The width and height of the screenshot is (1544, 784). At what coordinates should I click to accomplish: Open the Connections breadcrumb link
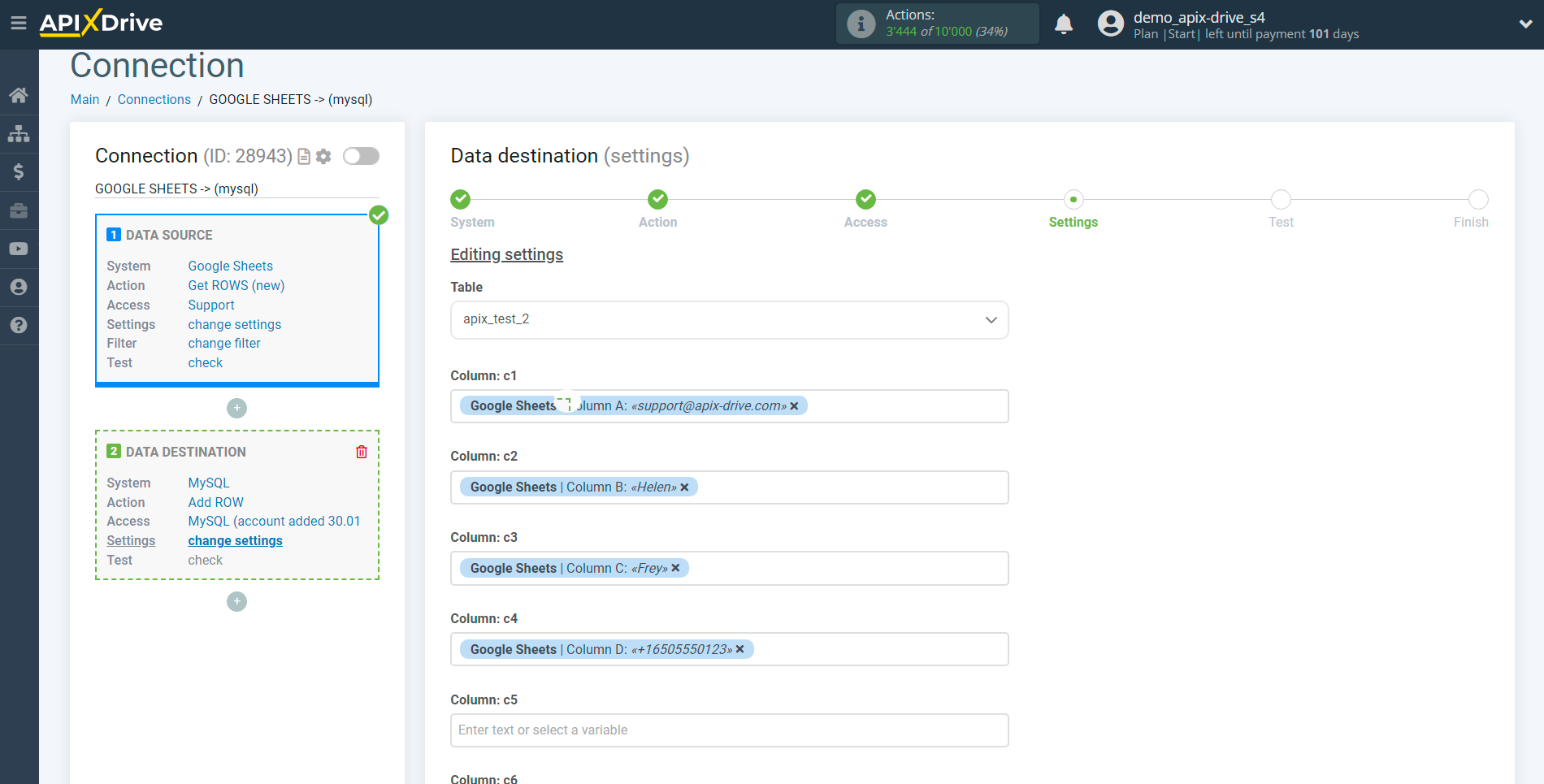(x=154, y=99)
